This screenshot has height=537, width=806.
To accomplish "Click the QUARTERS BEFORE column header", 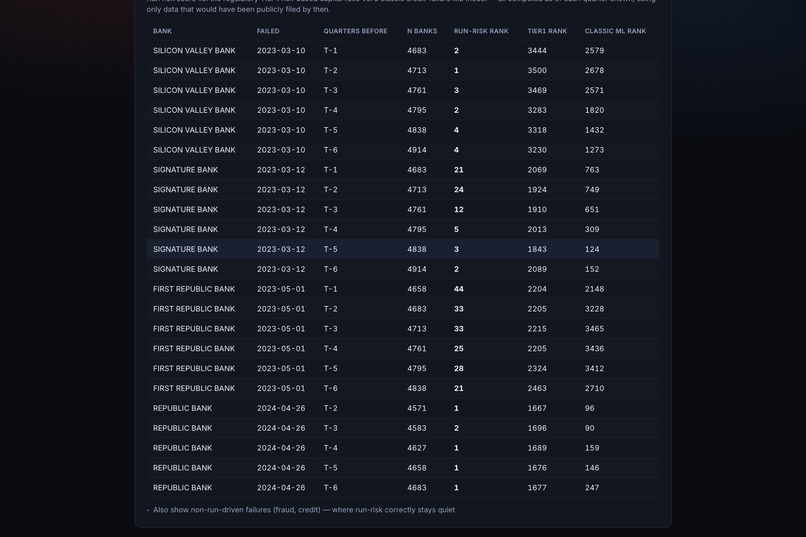I will point(356,31).
